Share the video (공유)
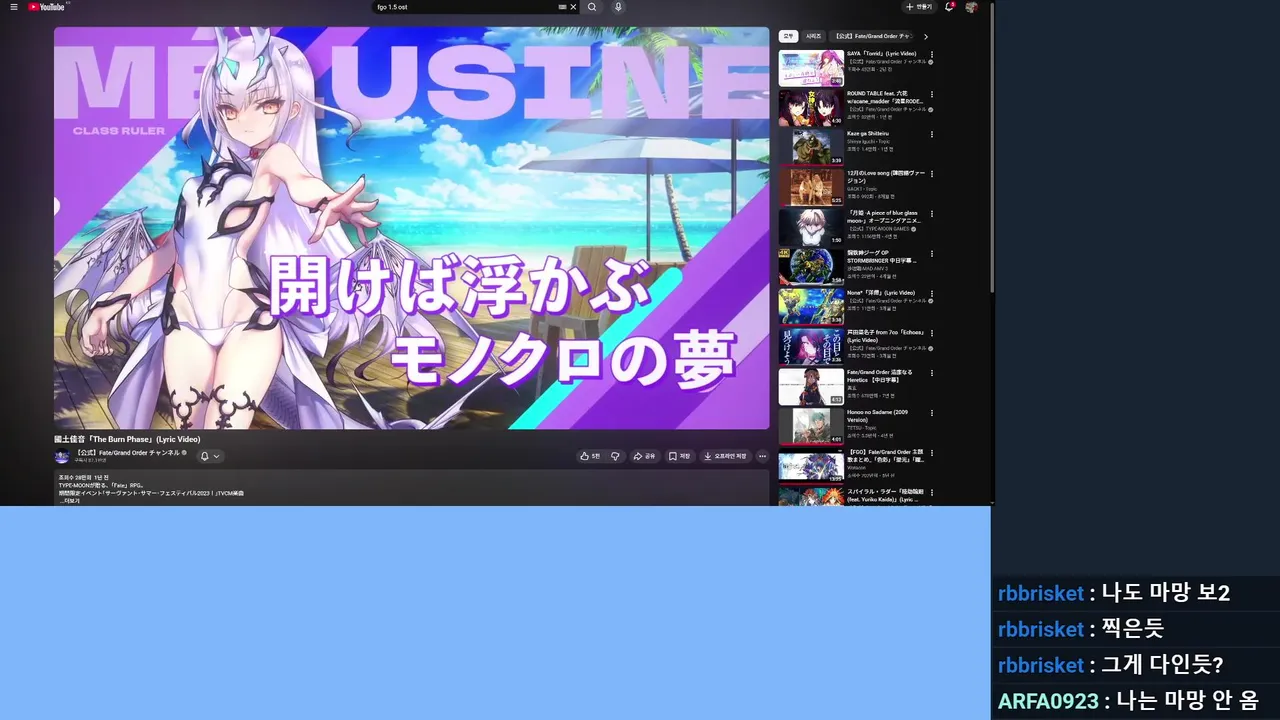The height and width of the screenshot is (720, 1280). pos(644,456)
